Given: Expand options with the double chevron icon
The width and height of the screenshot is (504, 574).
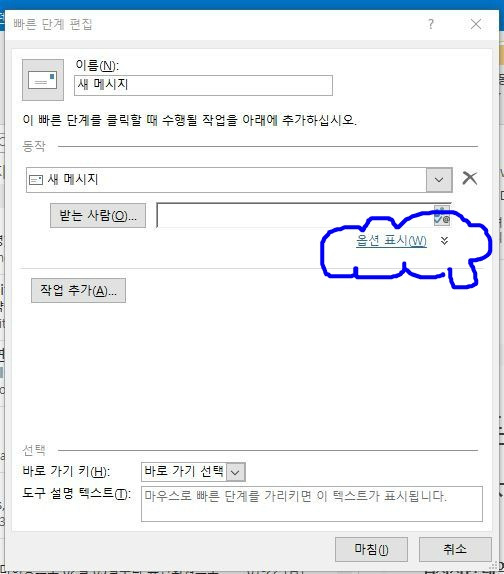Looking at the screenshot, I should [444, 241].
